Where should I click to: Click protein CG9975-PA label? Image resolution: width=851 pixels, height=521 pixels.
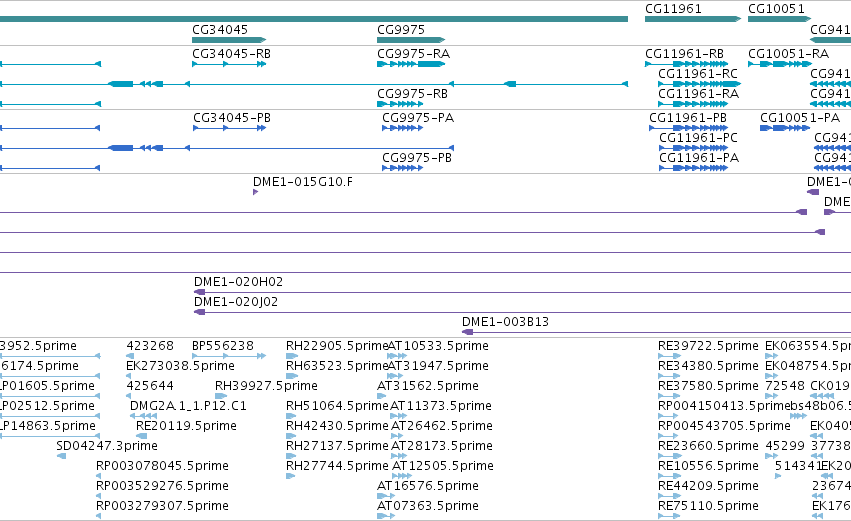tap(418, 118)
